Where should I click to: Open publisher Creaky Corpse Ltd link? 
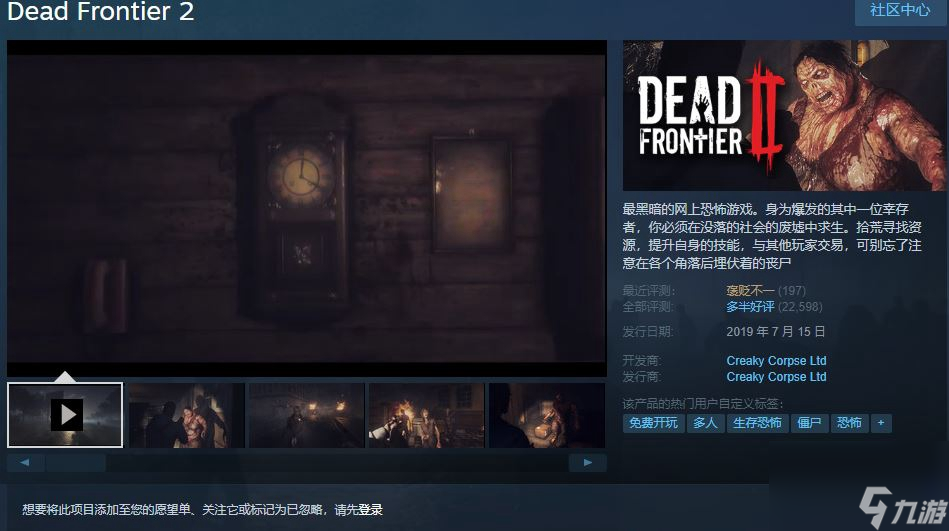tap(776, 377)
